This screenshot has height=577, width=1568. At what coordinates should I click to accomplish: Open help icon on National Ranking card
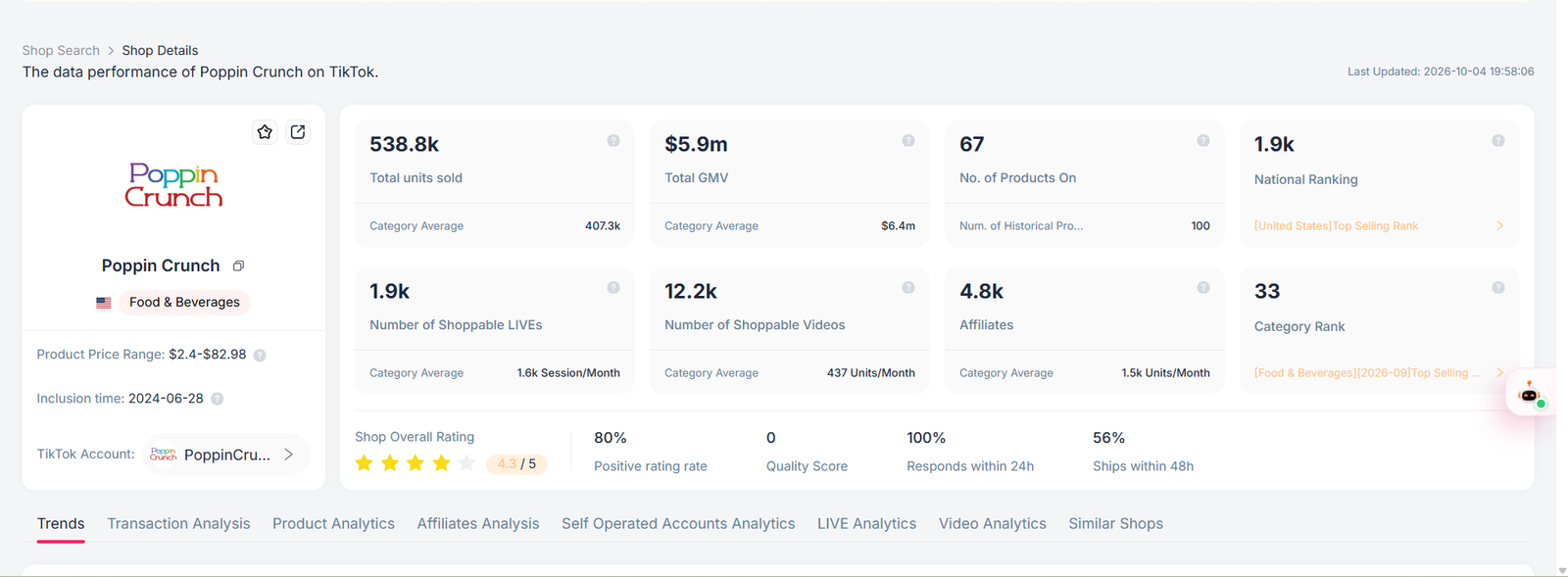[1498, 141]
